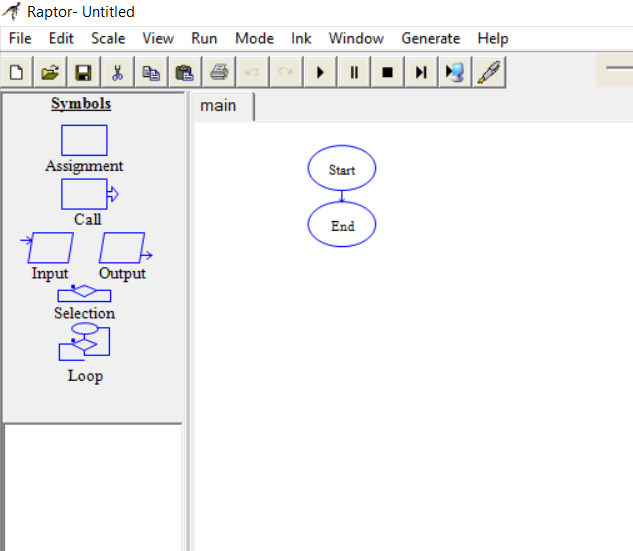This screenshot has width=633, height=551.
Task: Open the Edit menu
Action: tap(61, 39)
